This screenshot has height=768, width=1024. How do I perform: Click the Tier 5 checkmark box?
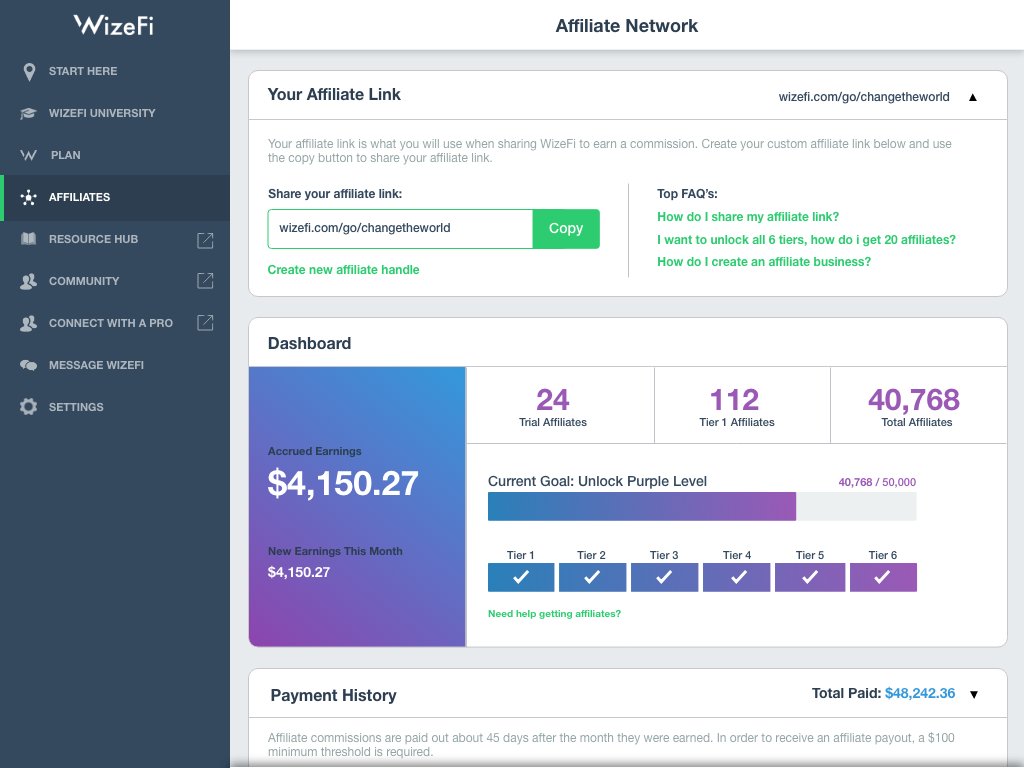coord(810,577)
